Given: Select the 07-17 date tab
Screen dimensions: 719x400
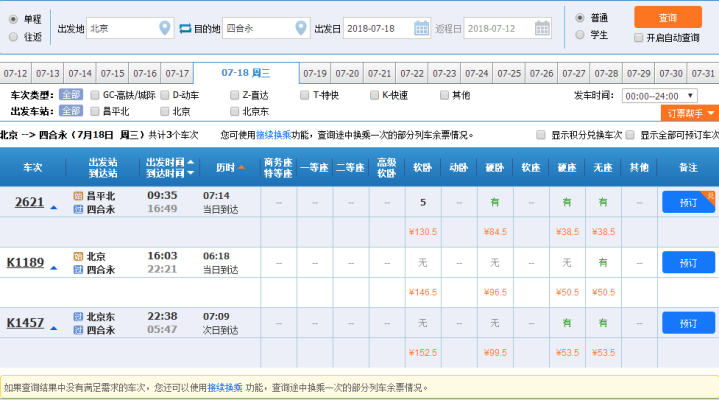Looking at the screenshot, I should click(x=177, y=74).
